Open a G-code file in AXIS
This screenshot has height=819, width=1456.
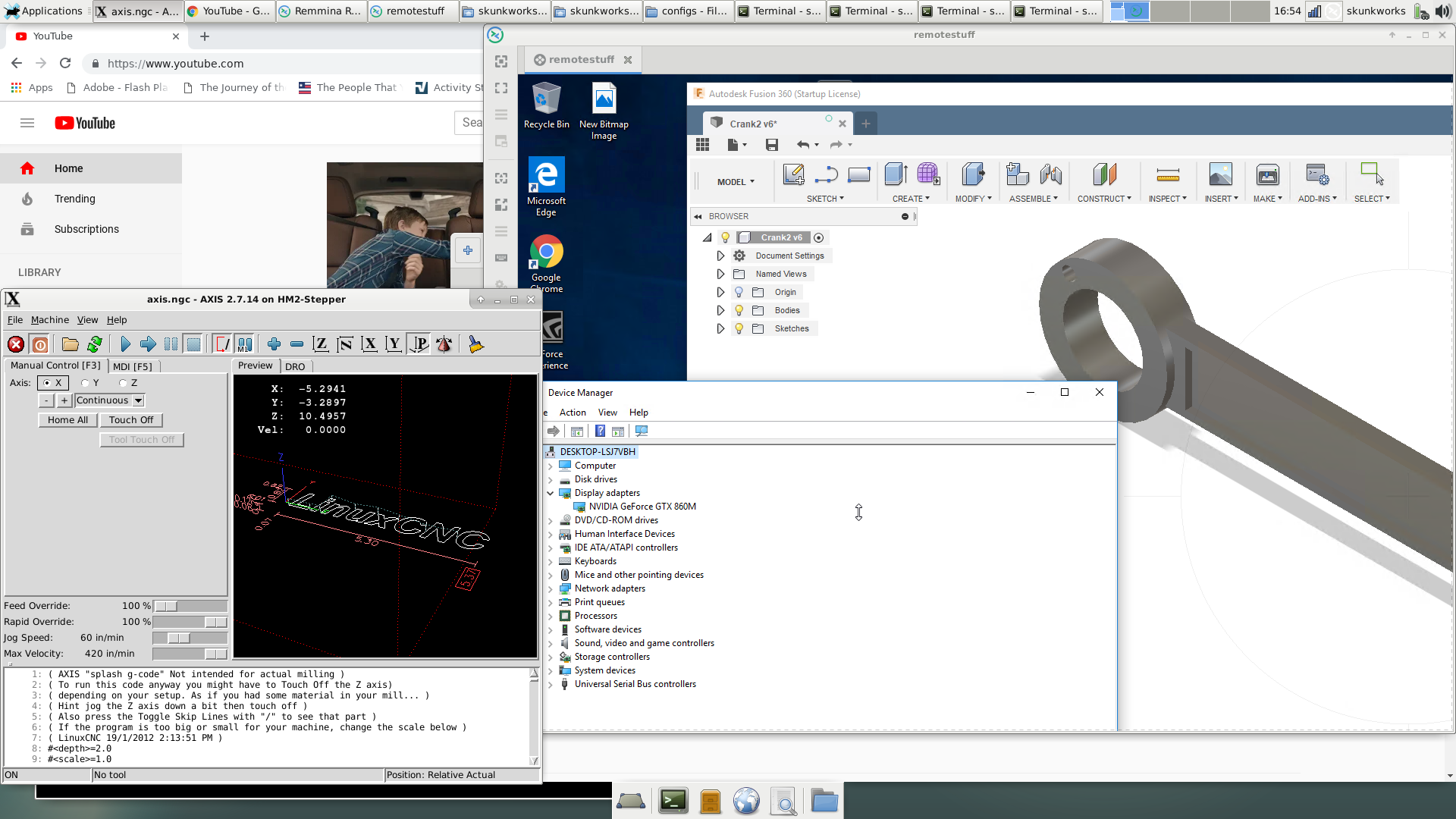[71, 344]
